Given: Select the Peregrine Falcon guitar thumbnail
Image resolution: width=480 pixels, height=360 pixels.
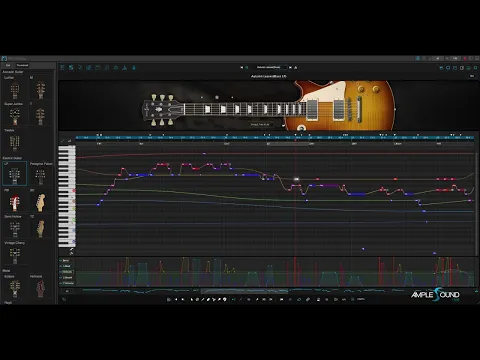Looking at the screenshot, I should [41, 174].
